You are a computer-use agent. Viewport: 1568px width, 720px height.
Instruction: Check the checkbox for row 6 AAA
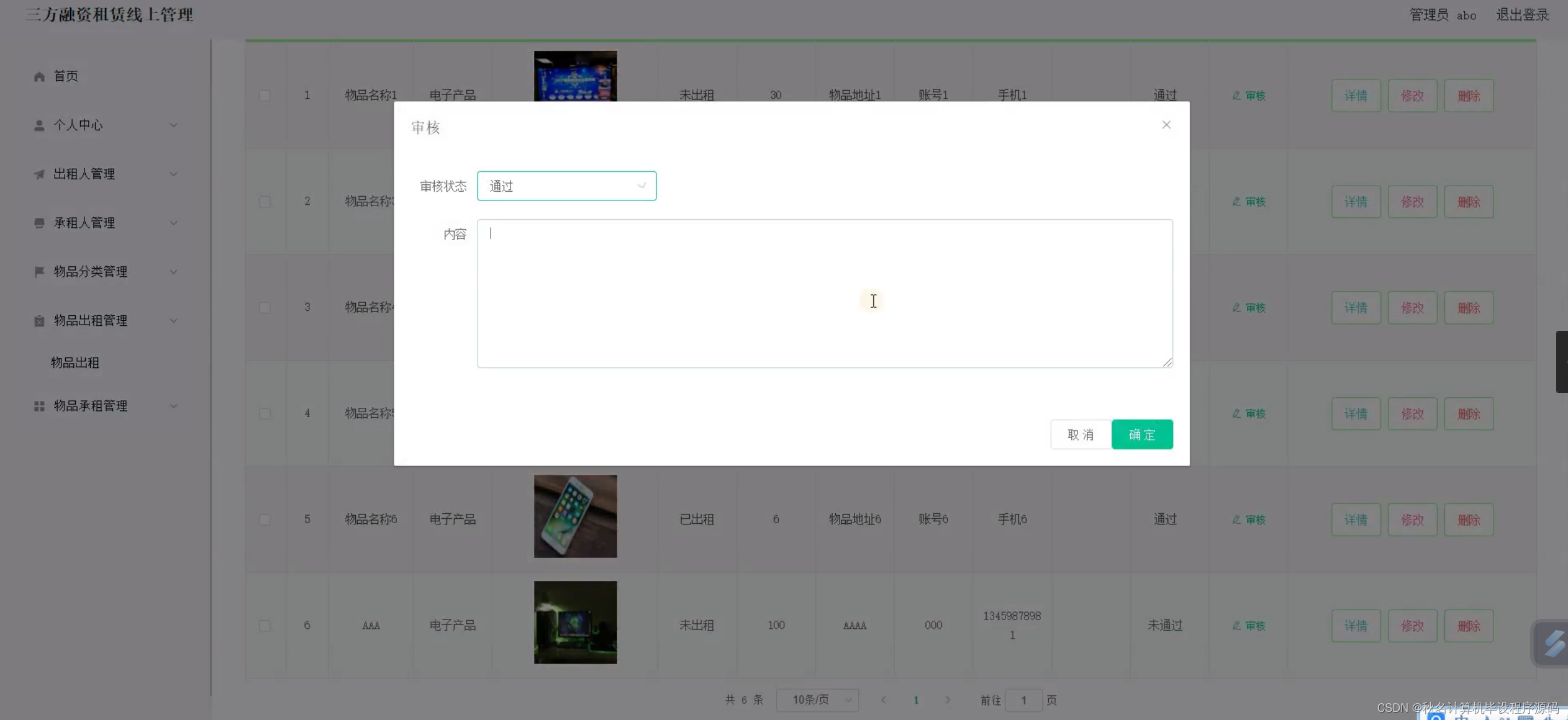tap(265, 626)
